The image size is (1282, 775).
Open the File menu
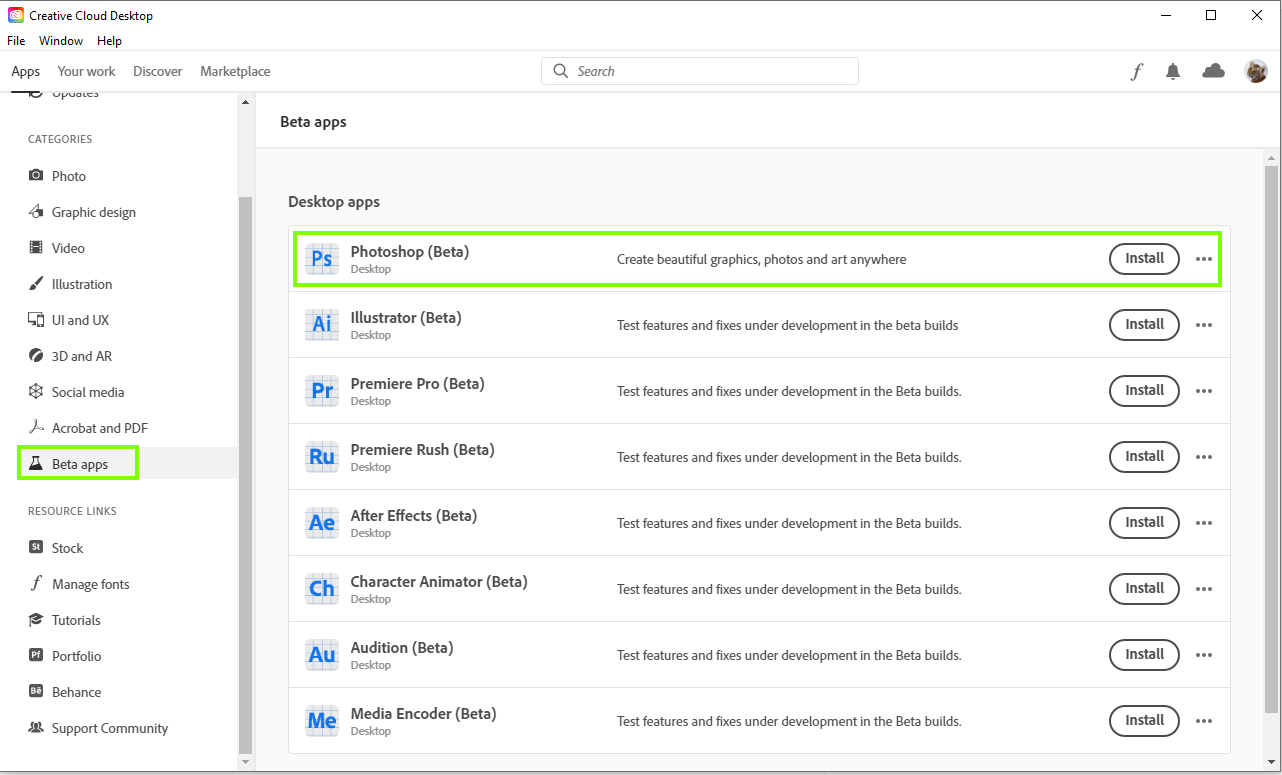pos(16,41)
